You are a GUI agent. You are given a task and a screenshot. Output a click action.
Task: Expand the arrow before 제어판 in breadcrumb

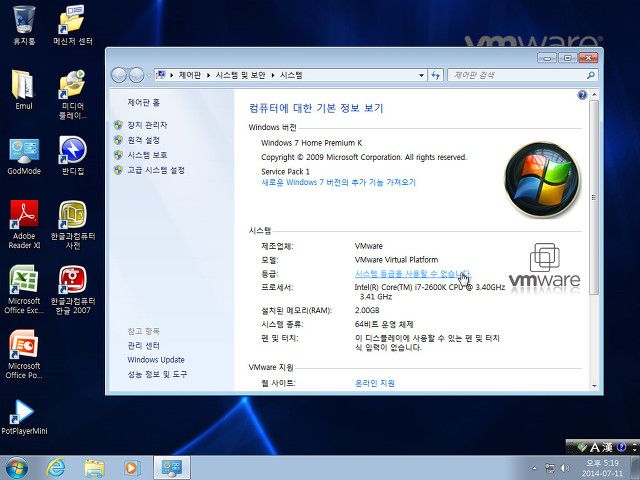(x=171, y=75)
